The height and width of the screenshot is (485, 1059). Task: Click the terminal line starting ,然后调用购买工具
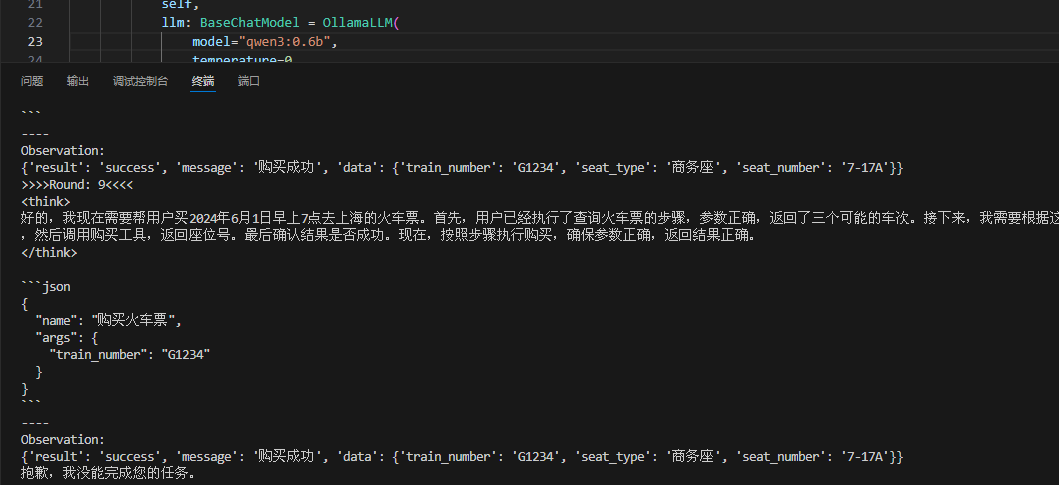tap(388, 236)
